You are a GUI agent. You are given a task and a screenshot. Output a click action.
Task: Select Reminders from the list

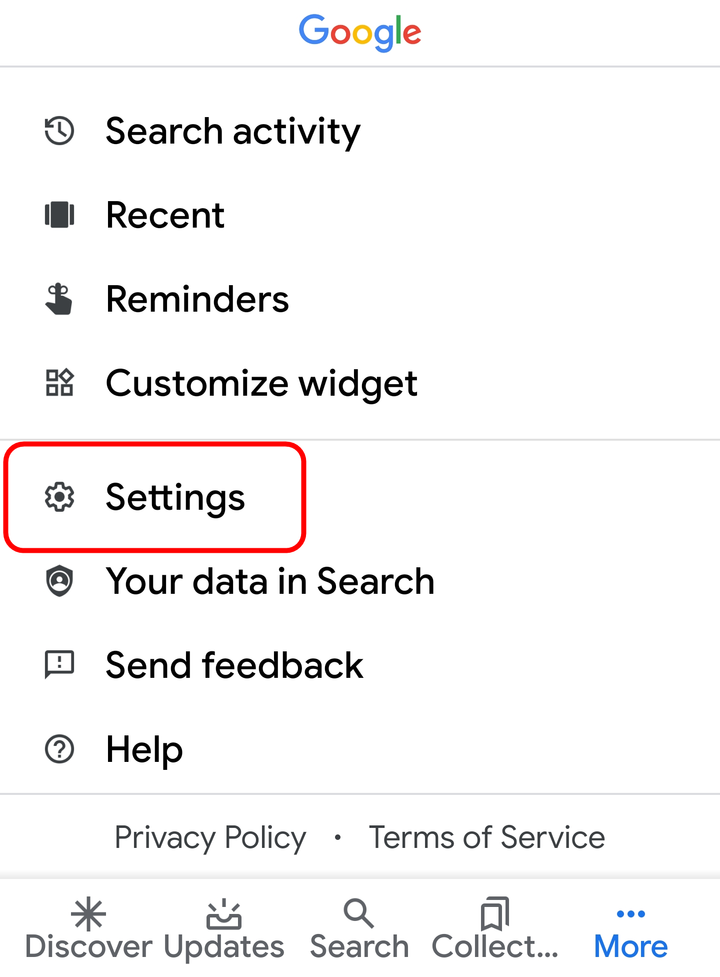click(197, 299)
